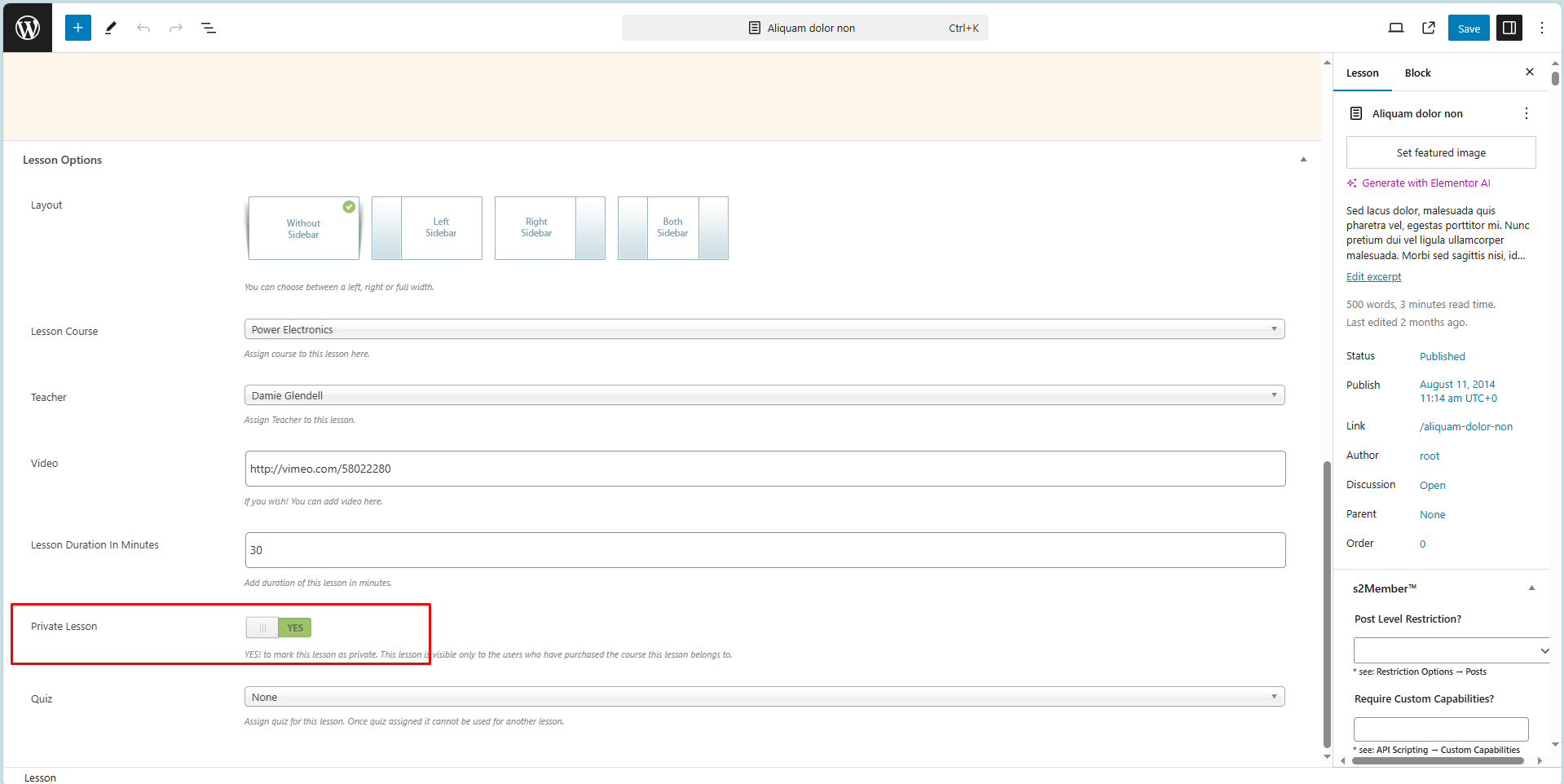Click the main editor vertical scrollbar

(x=1327, y=603)
